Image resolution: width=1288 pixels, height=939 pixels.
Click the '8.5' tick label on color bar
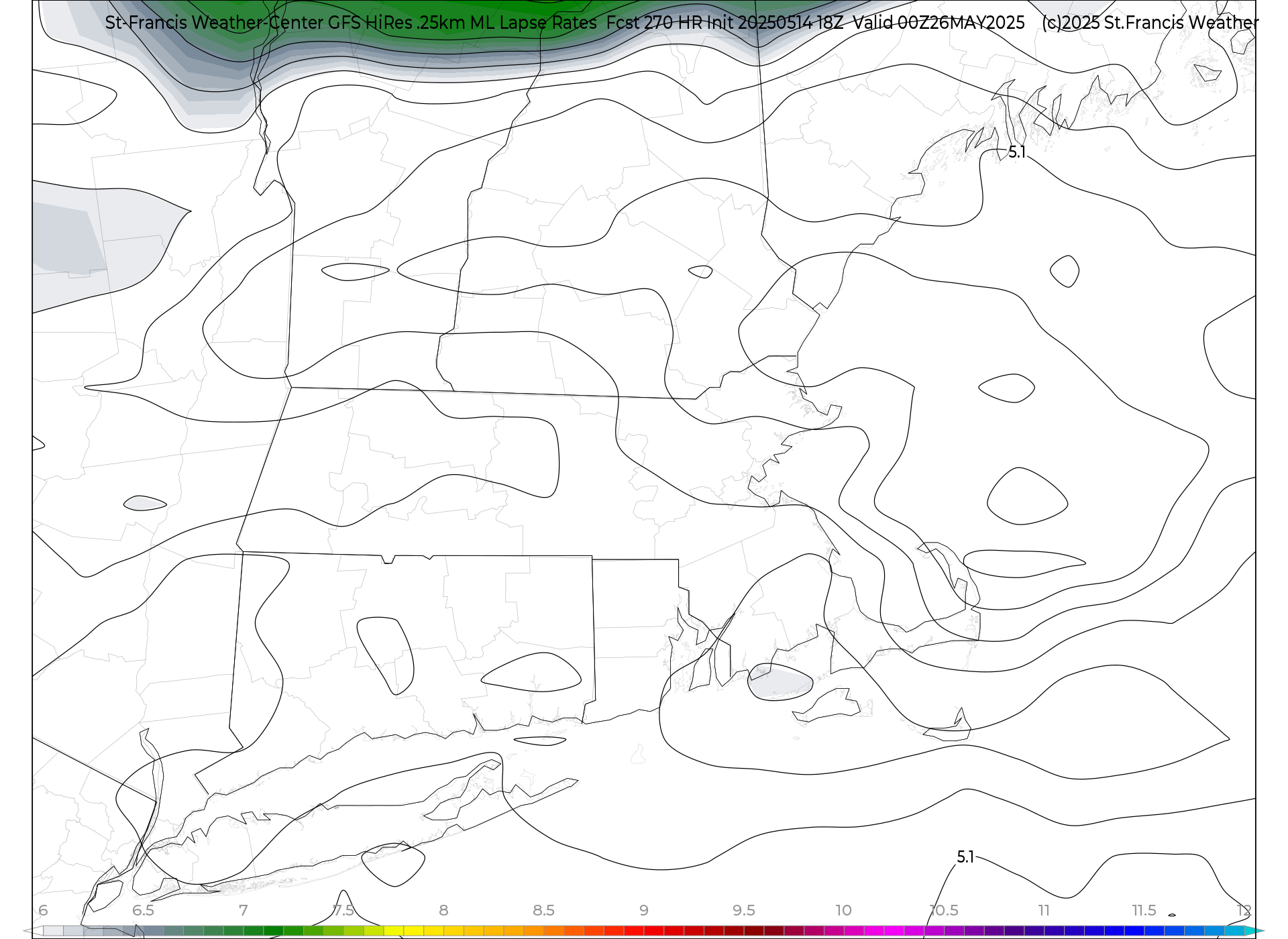point(543,910)
